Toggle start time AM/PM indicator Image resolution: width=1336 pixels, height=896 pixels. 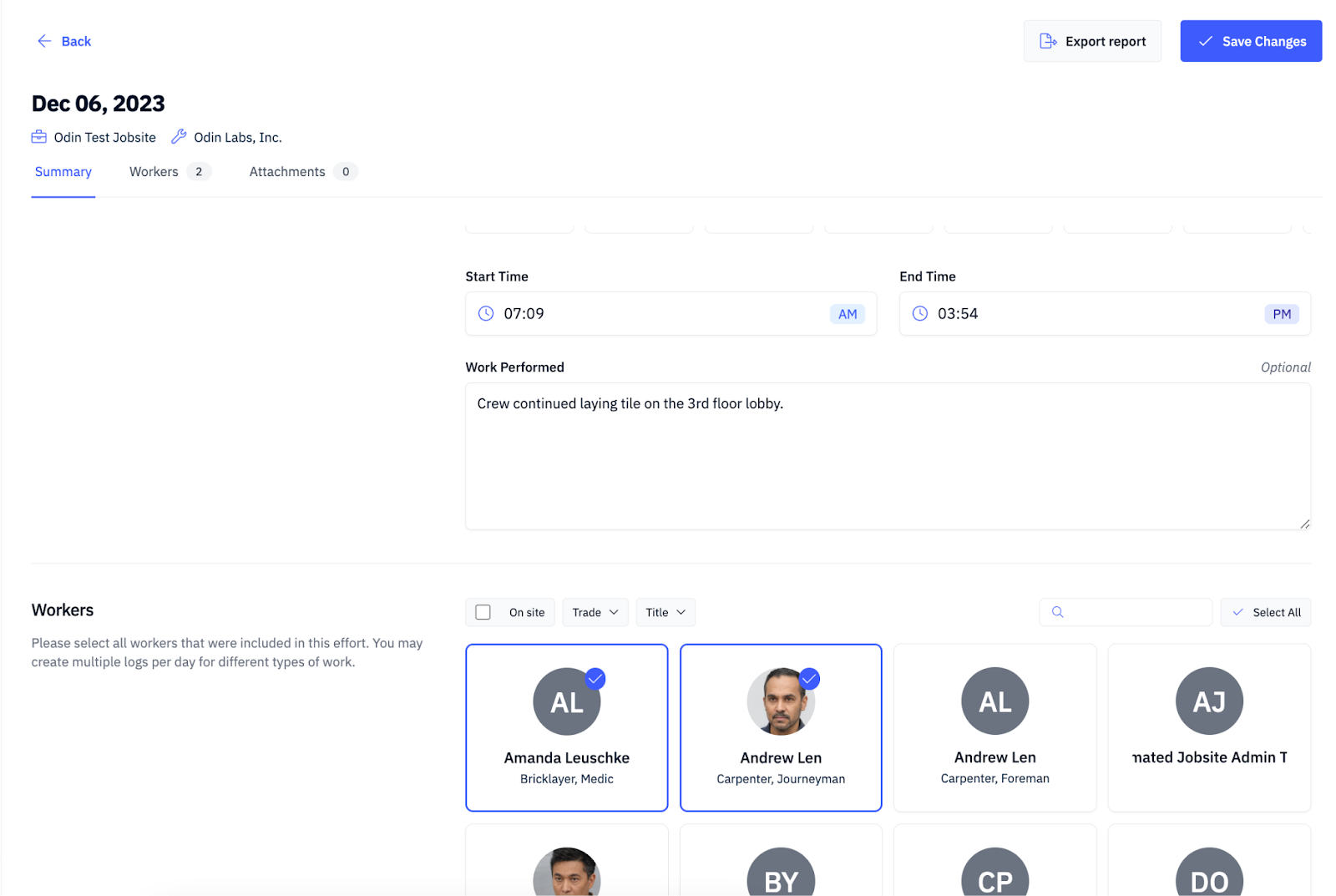pos(848,314)
